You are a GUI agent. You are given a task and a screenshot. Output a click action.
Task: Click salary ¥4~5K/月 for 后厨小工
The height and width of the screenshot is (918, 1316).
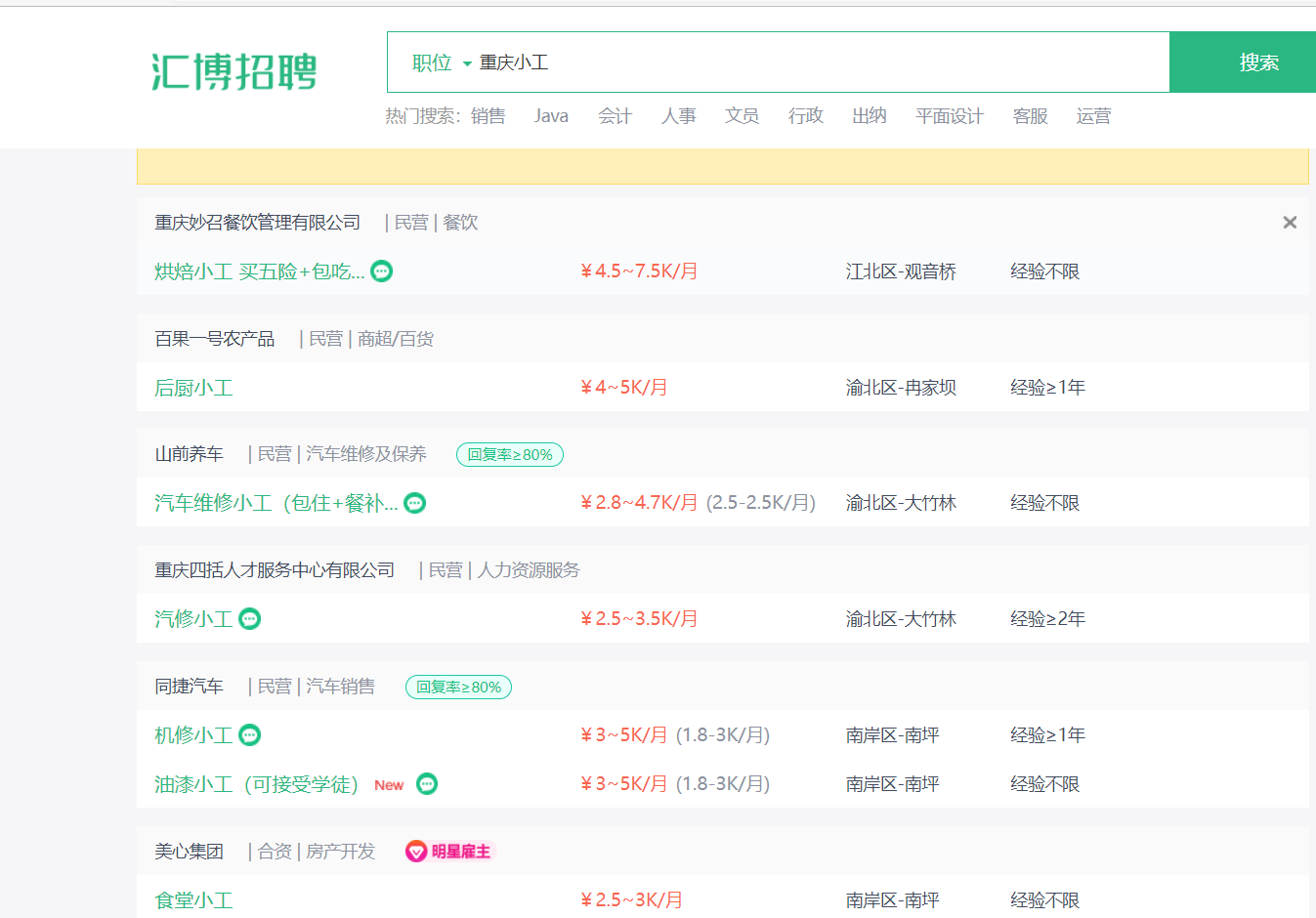[x=624, y=388]
